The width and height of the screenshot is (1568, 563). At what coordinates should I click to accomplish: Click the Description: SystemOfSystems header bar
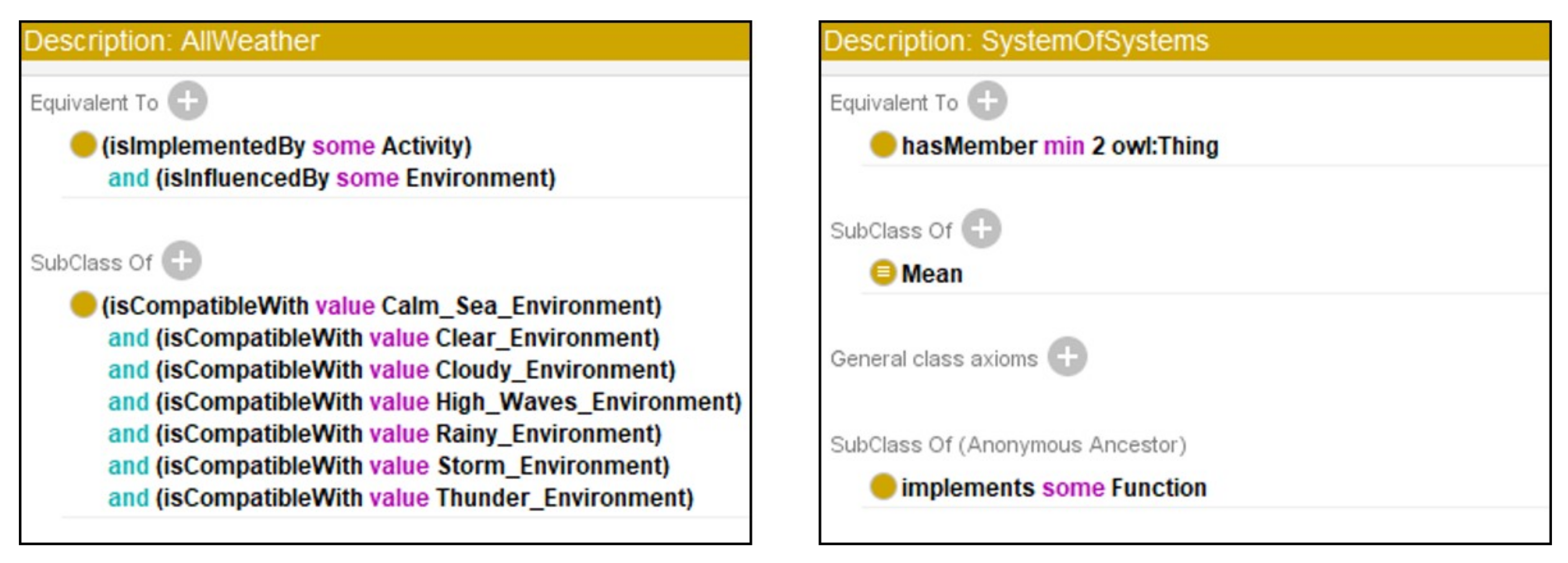1184,41
